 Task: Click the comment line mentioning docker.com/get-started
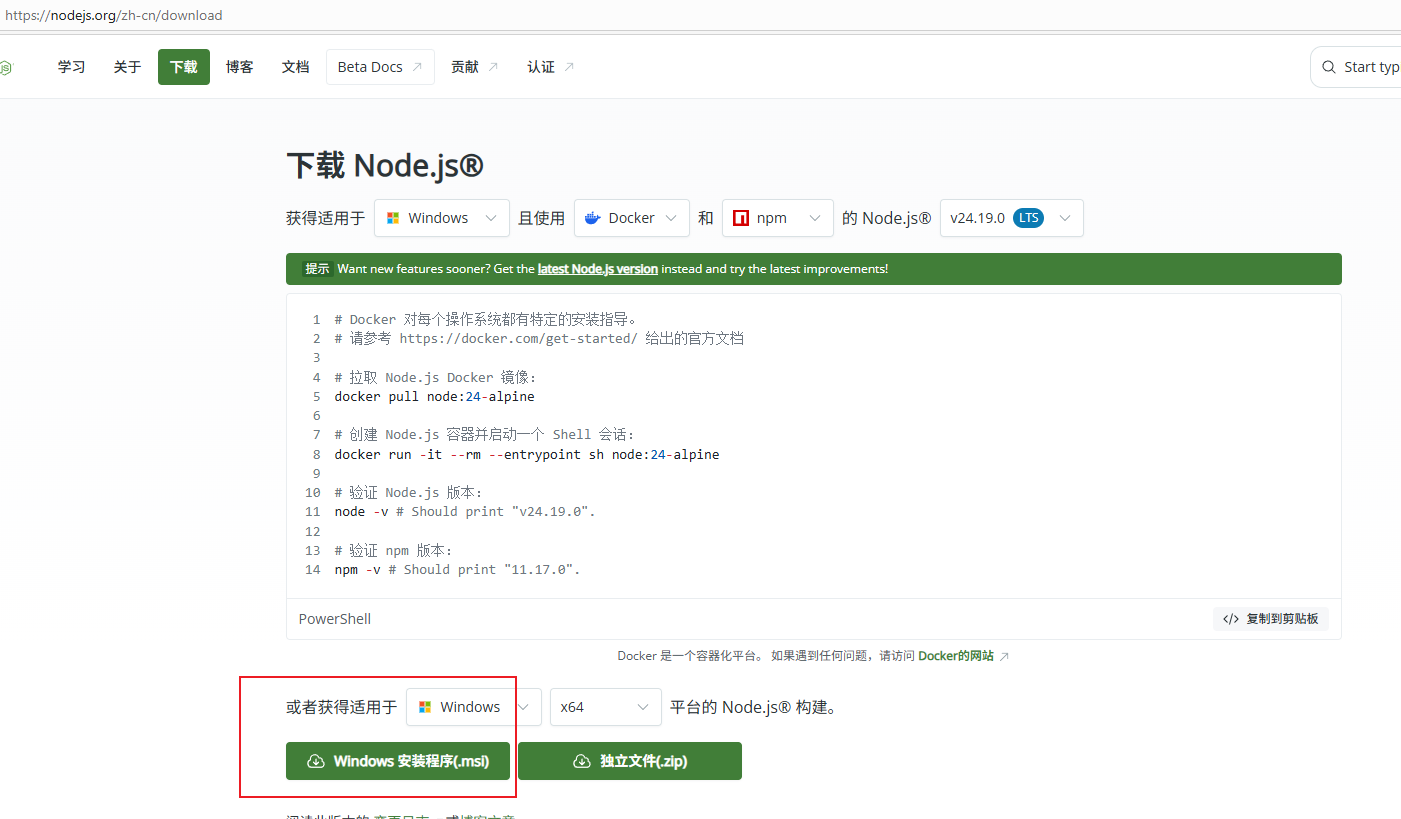click(540, 338)
